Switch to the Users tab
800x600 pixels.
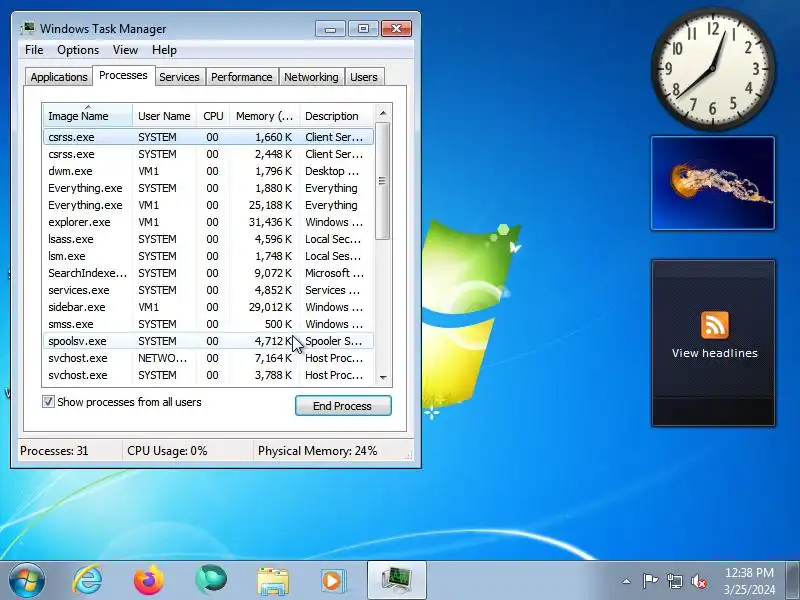[x=364, y=77]
